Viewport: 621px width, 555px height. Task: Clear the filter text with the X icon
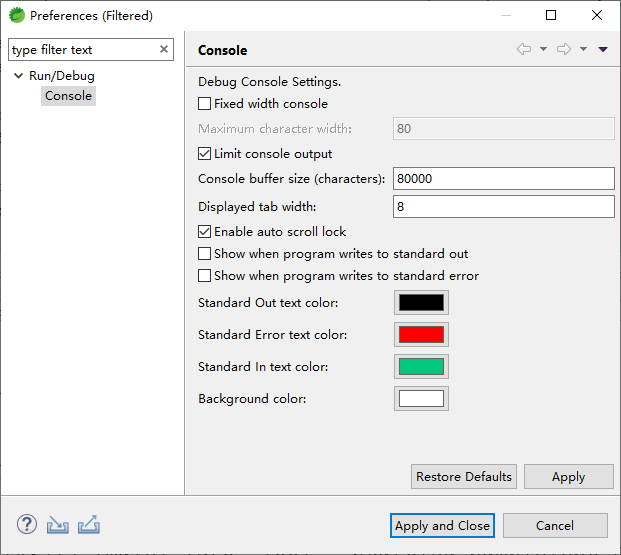164,49
